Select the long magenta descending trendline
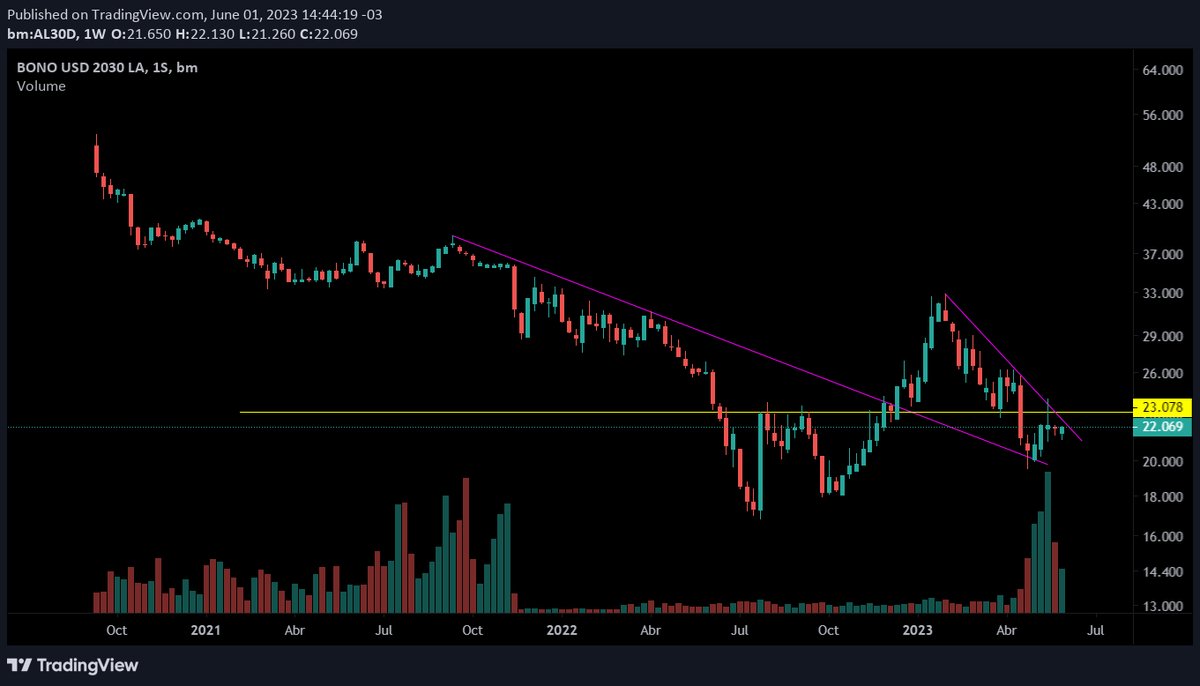This screenshot has height=686, width=1200. (x=650, y=314)
